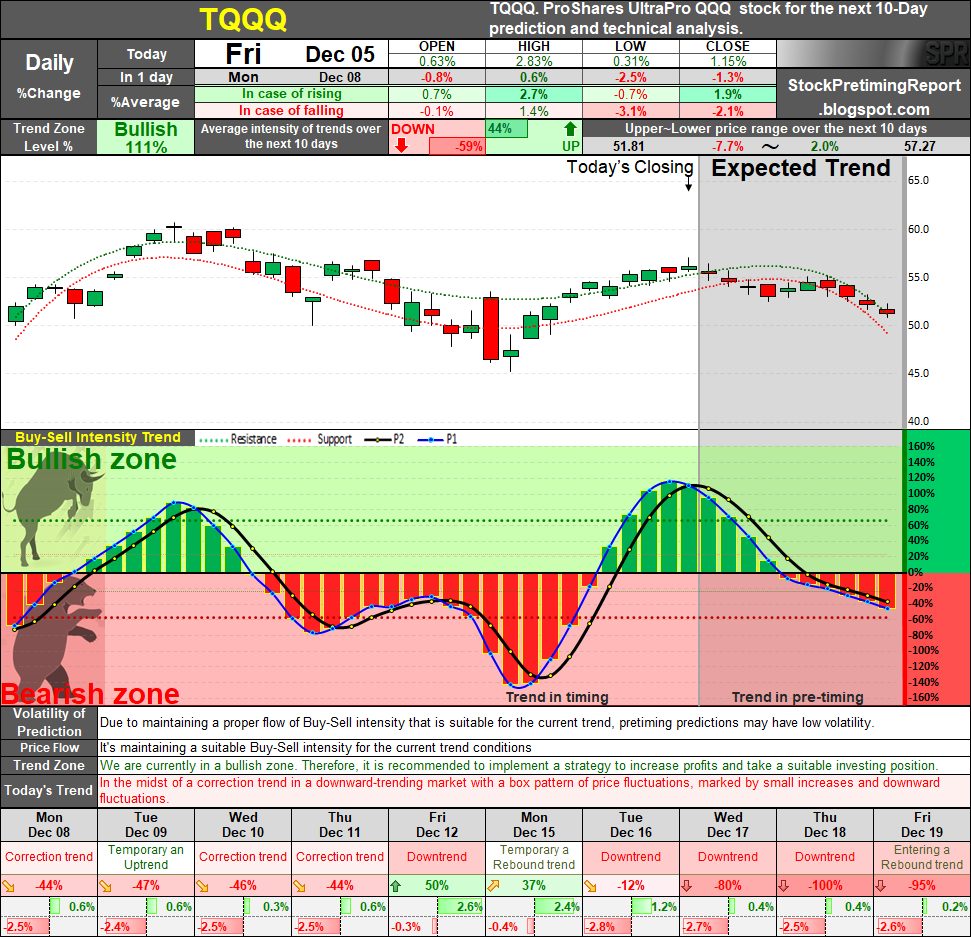971x937 pixels.
Task: Click the range change value -7.7%
Action: pyautogui.click(x=728, y=147)
